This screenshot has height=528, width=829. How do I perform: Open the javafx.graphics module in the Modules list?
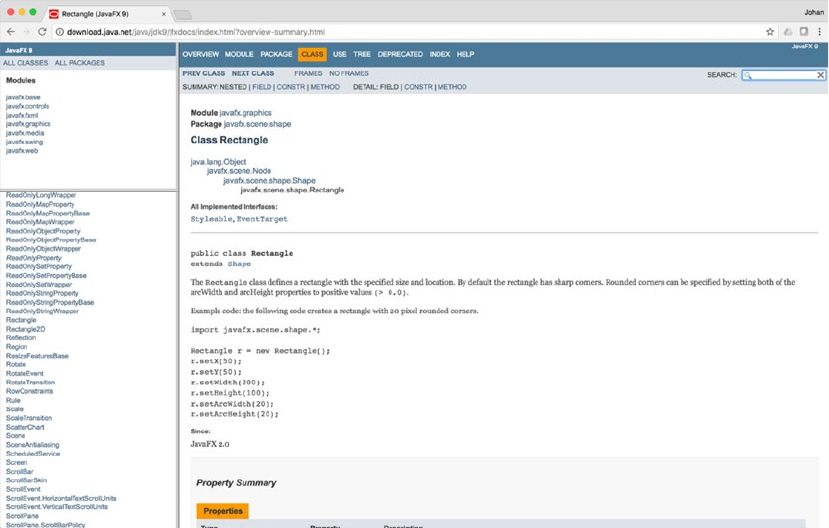click(x=28, y=124)
